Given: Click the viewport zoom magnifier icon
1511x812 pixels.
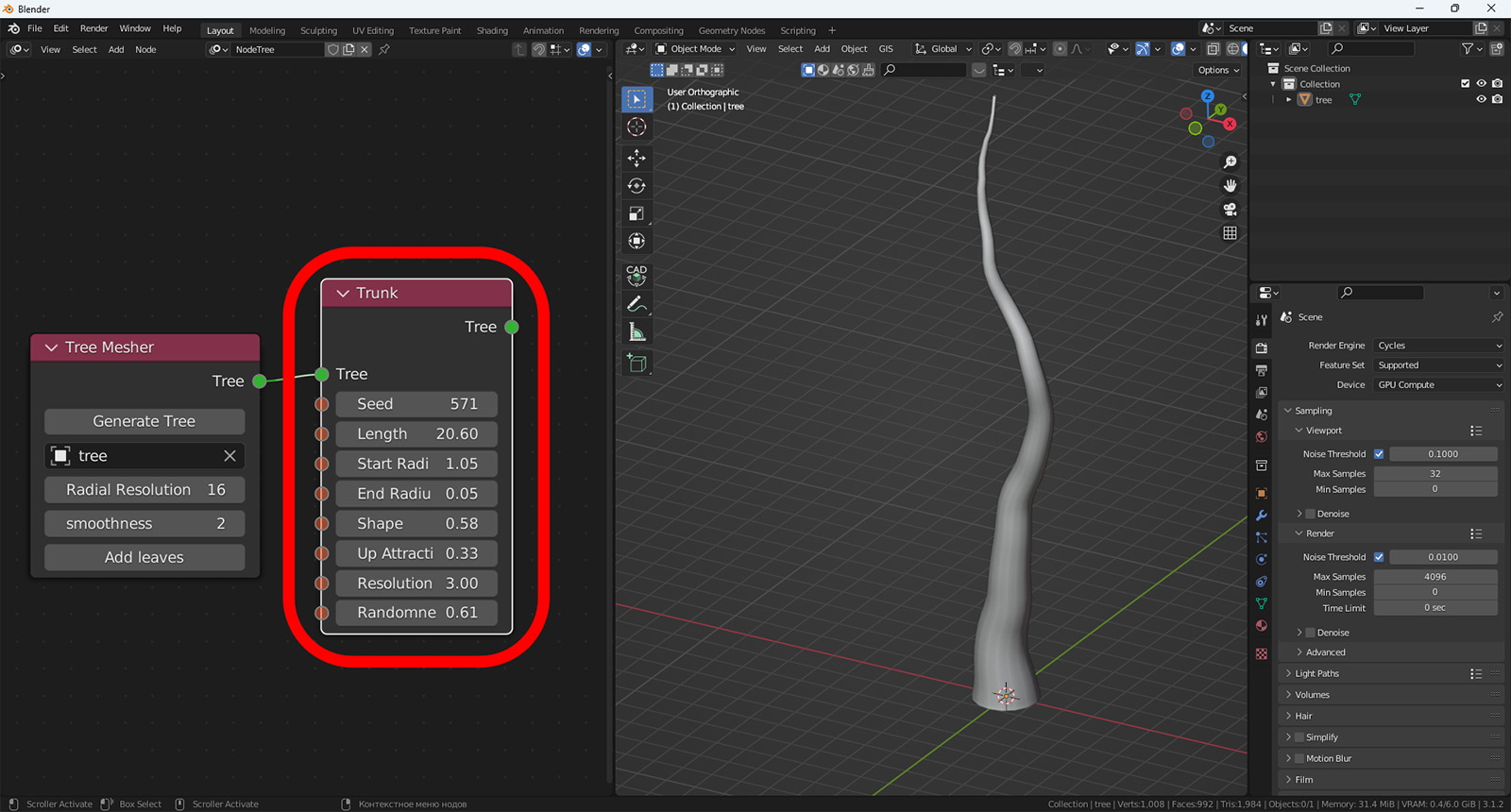Looking at the screenshot, I should tap(1230, 162).
